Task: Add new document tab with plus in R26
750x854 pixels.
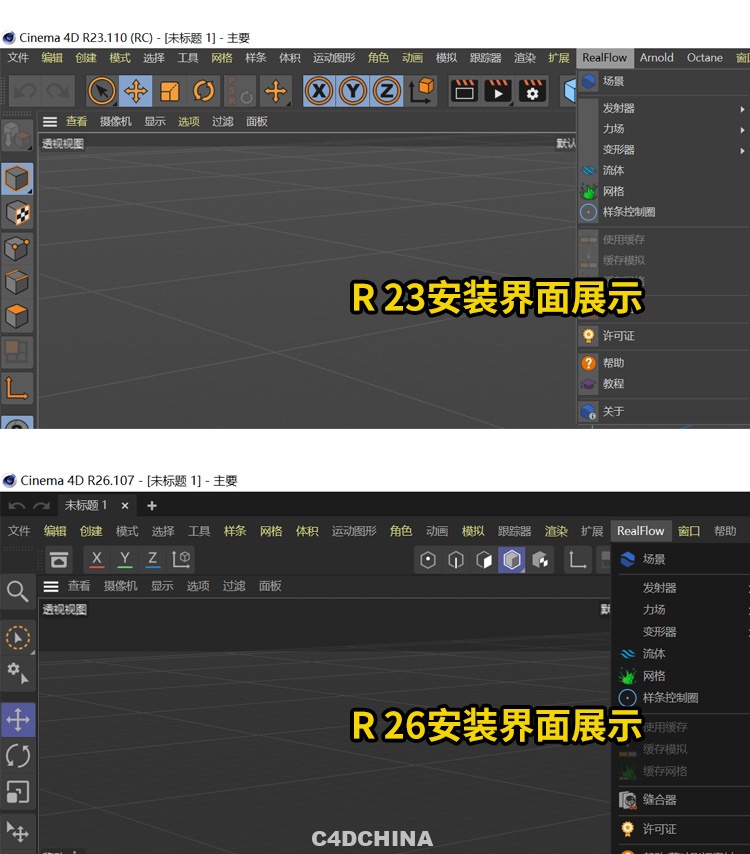Action: click(x=152, y=506)
